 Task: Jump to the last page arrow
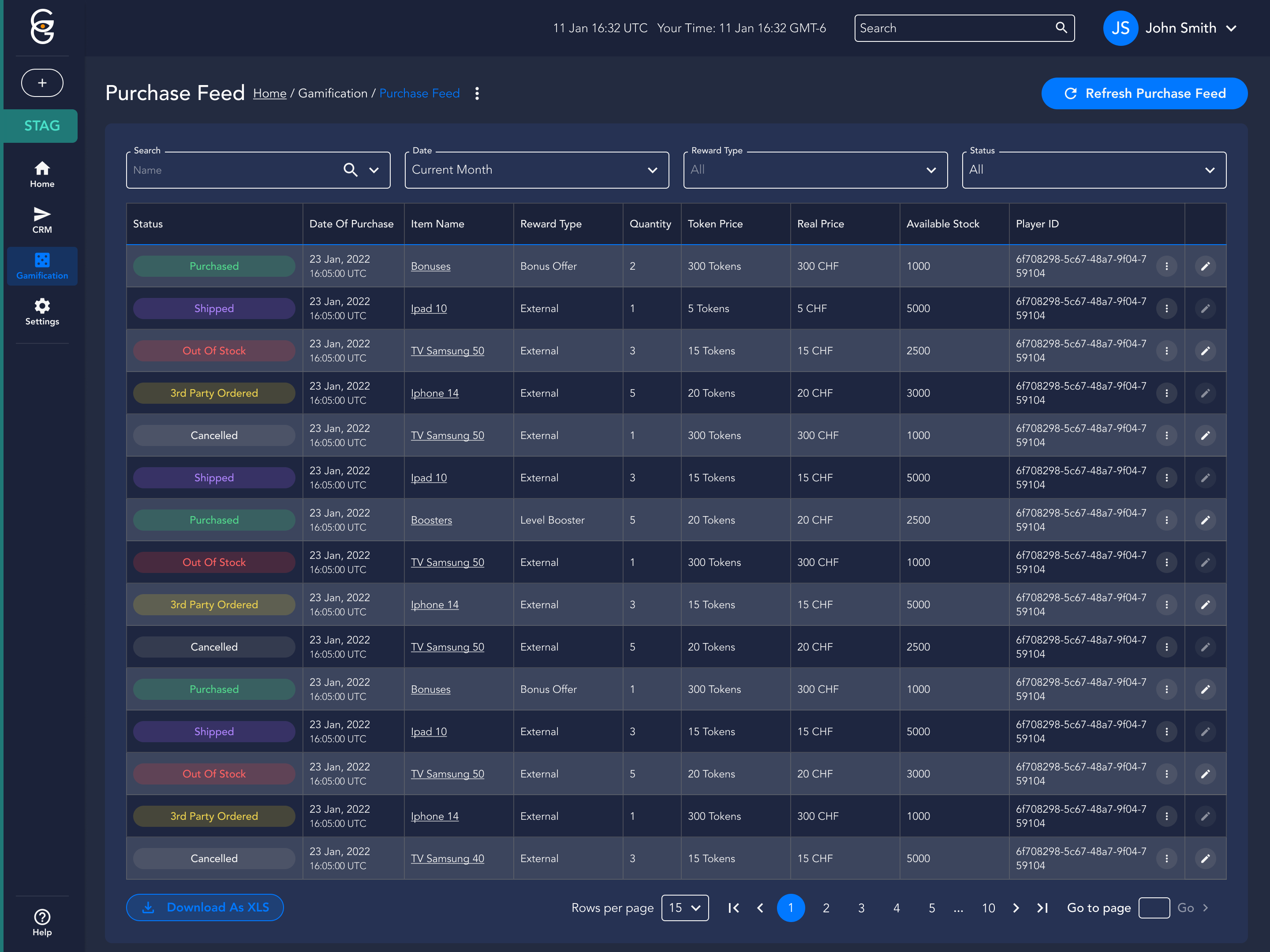[1042, 908]
